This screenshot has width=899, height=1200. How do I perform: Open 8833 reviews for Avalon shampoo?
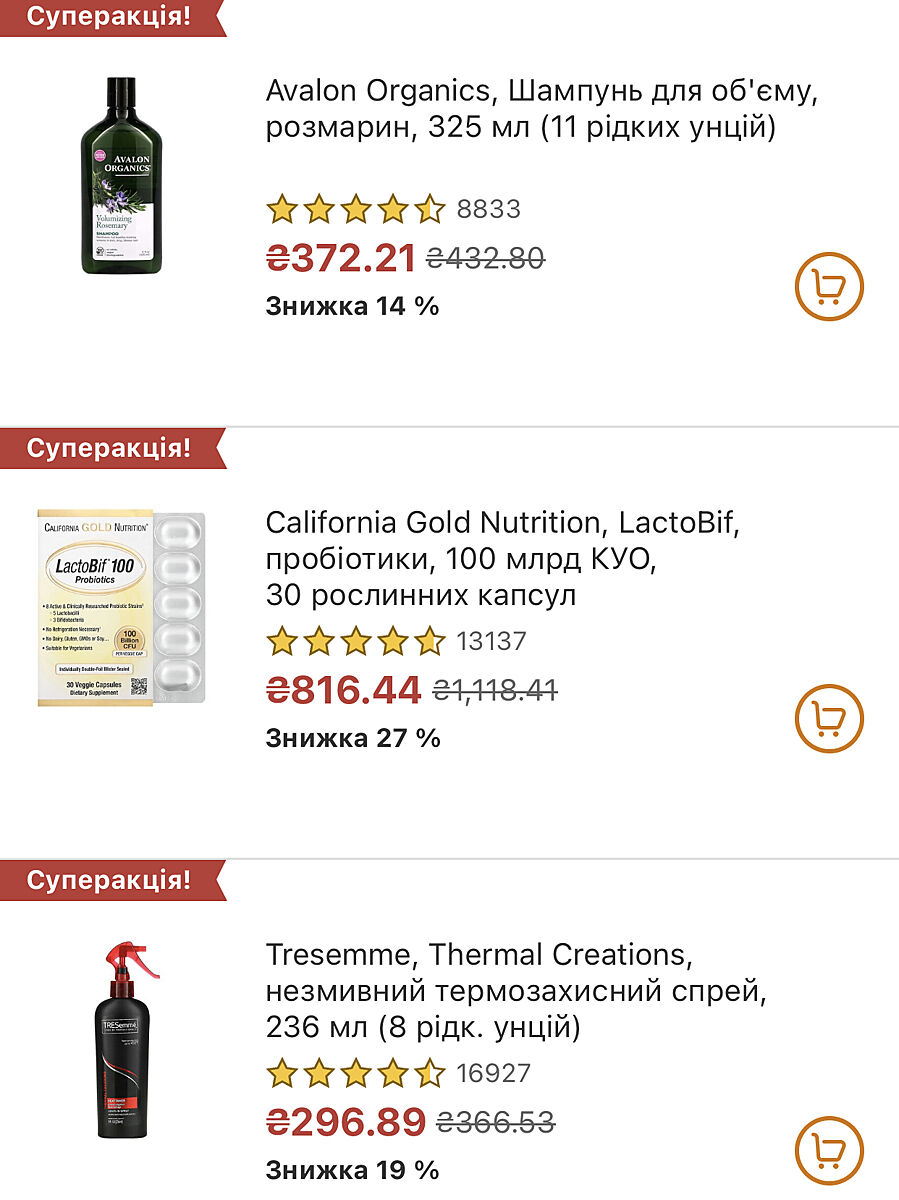pos(488,209)
